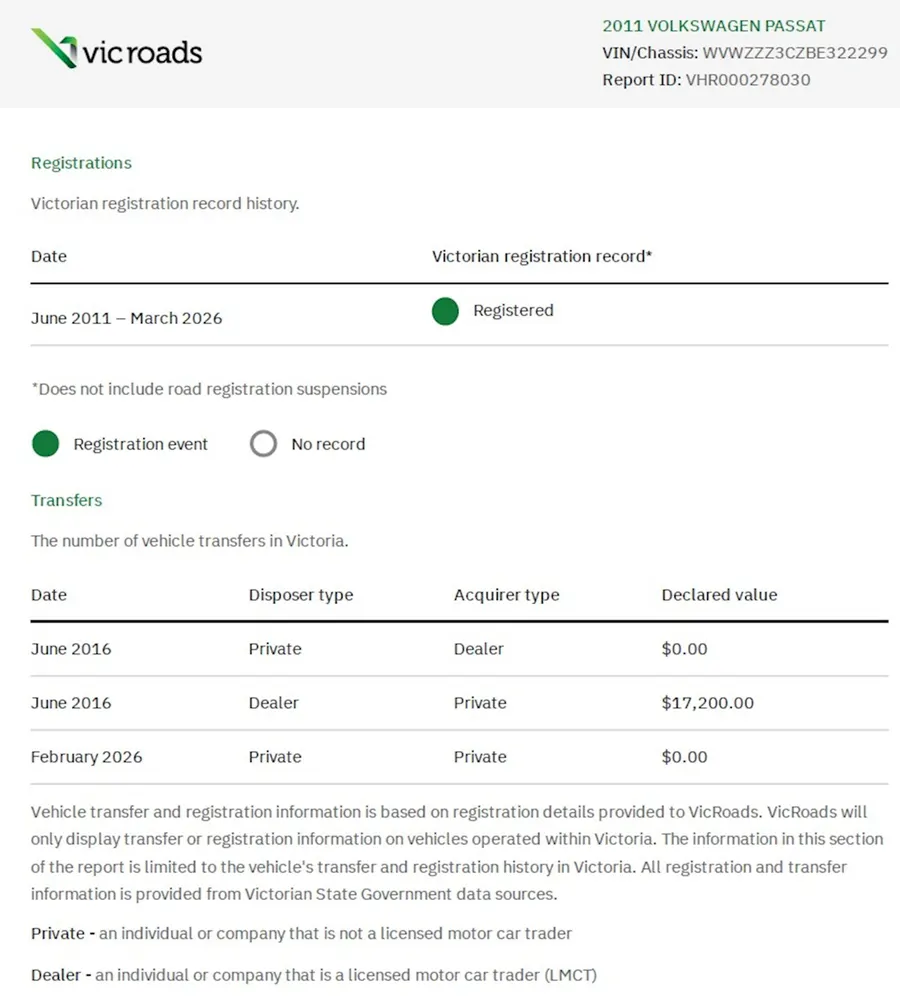The height and width of the screenshot is (1001, 900).
Task: Click the Report ID VHR000278030
Action: coord(747,80)
